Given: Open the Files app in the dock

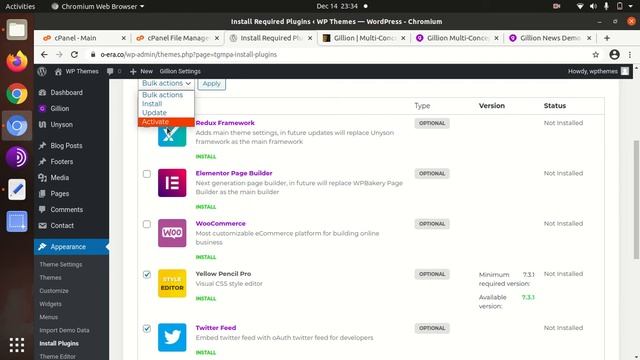Looking at the screenshot, I should tap(17, 30).
